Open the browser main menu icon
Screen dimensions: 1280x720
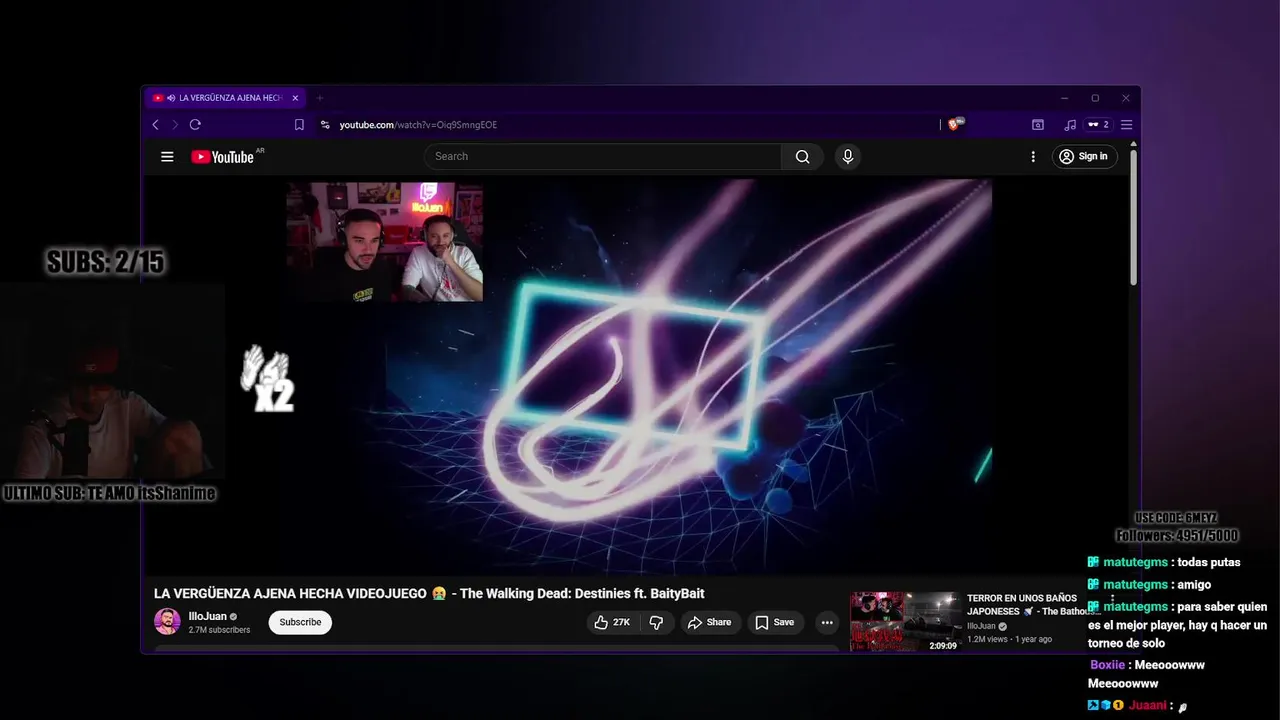(x=1126, y=125)
